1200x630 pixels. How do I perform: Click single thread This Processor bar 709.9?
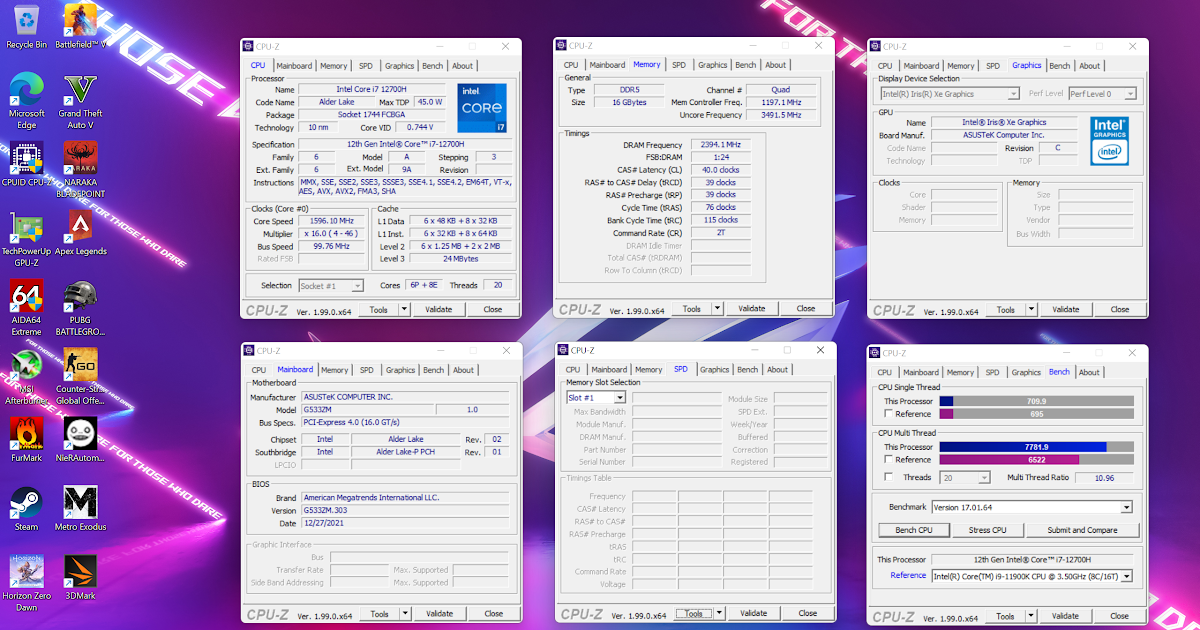pyautogui.click(x=1036, y=401)
